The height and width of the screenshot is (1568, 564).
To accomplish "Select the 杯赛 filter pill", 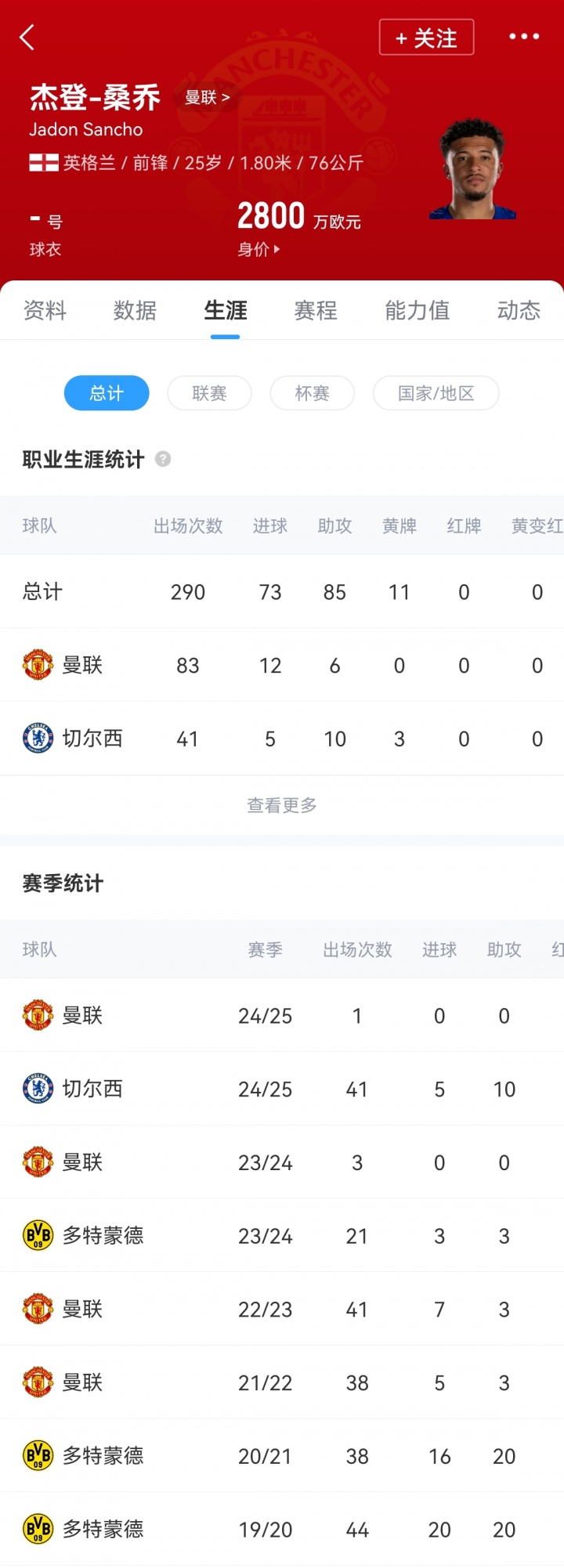I will coord(312,393).
